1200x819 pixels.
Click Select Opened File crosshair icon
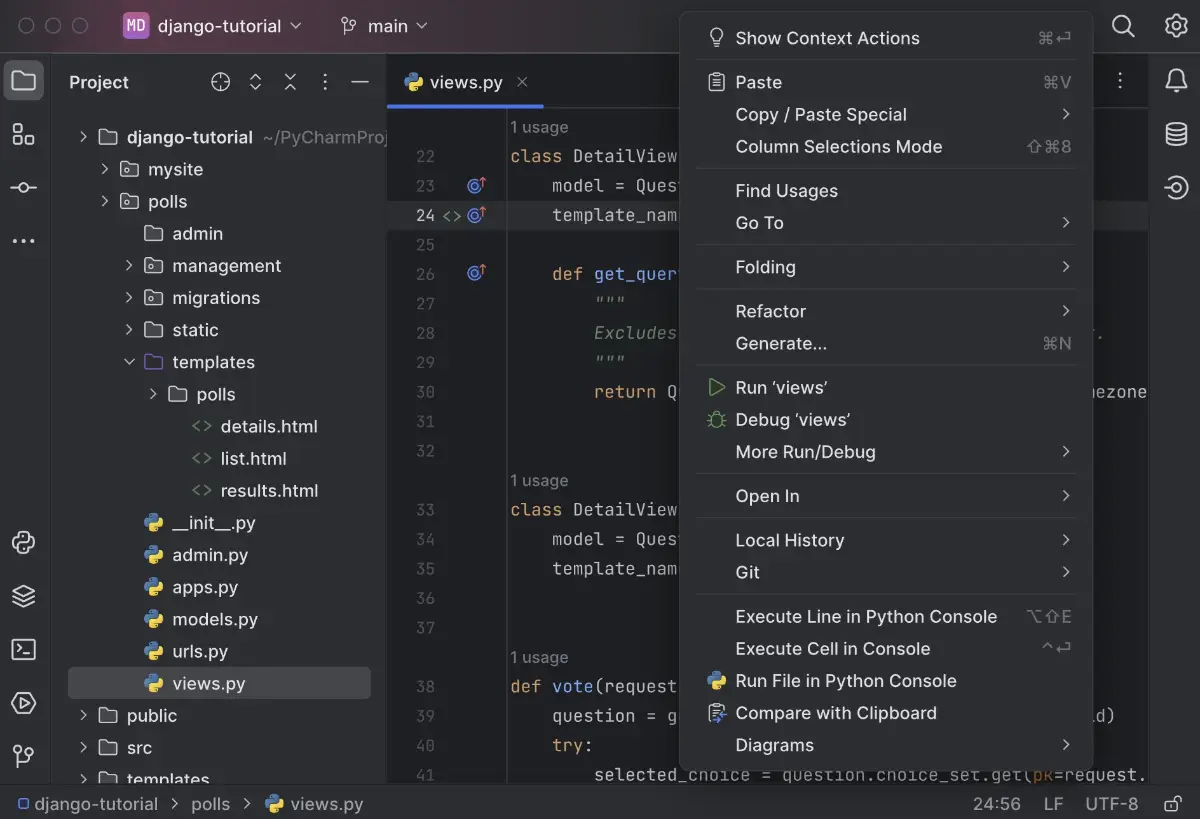click(x=221, y=82)
